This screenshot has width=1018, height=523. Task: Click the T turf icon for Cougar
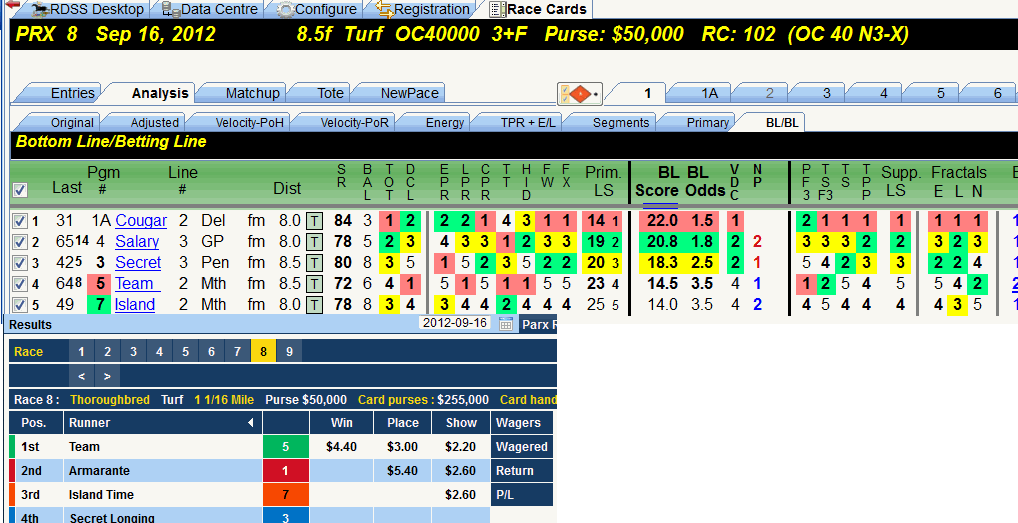[314, 221]
